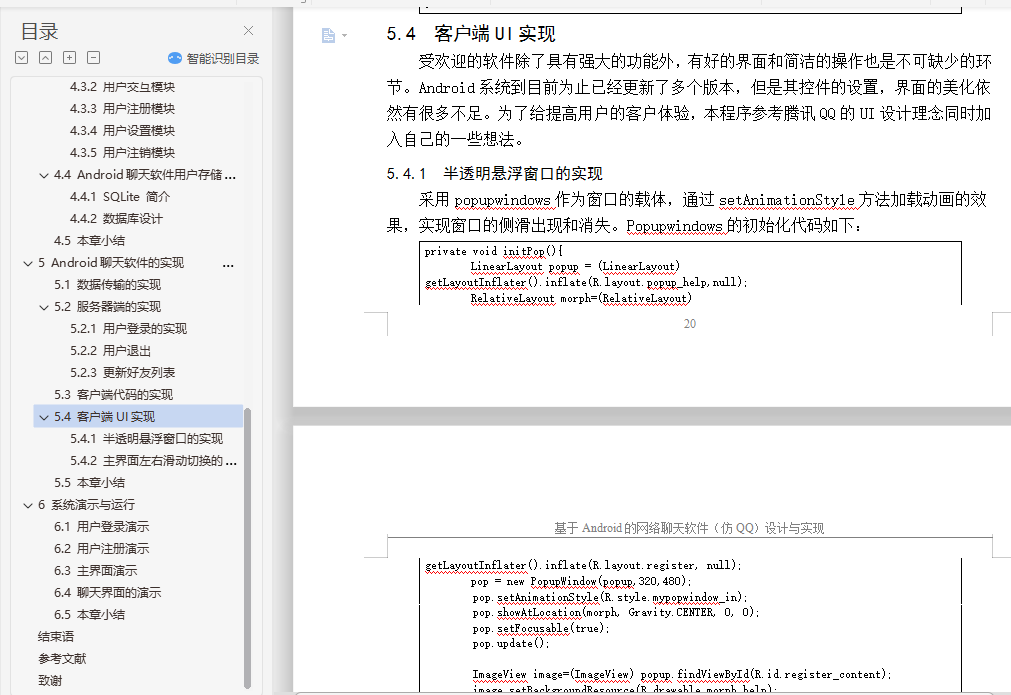
Task: Navigate to 5.2 服务器端的实现
Action: click(108, 306)
